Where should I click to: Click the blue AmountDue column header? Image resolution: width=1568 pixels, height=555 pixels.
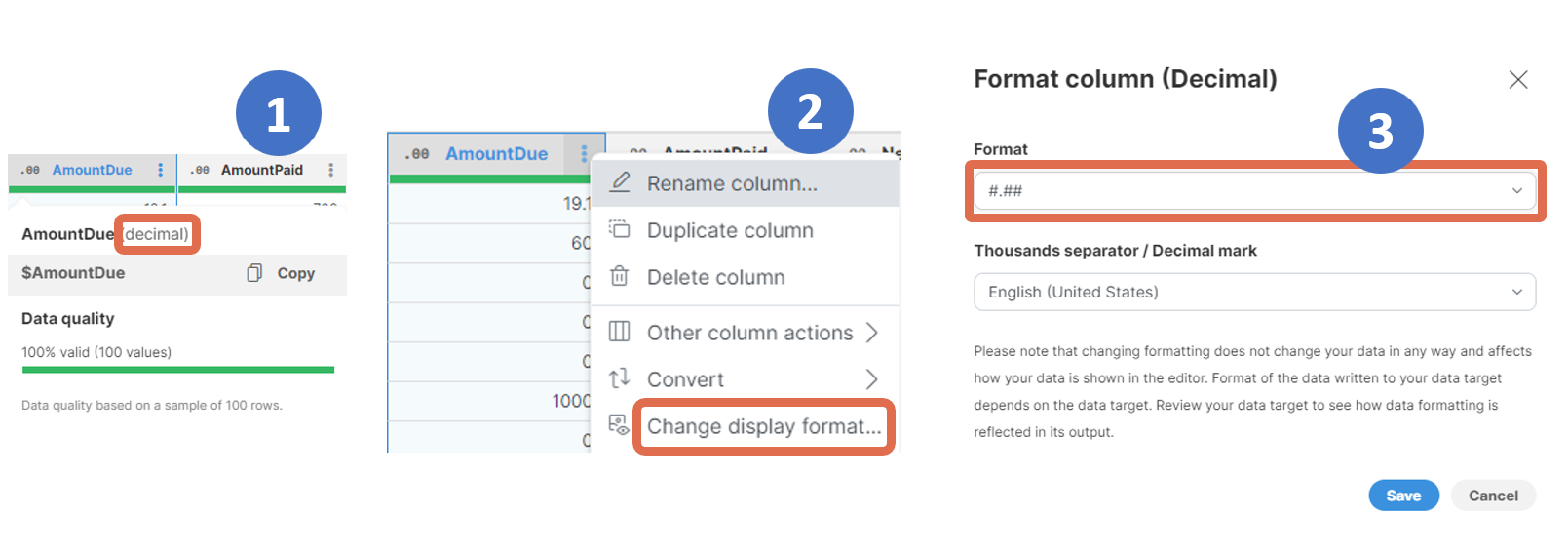click(496, 154)
